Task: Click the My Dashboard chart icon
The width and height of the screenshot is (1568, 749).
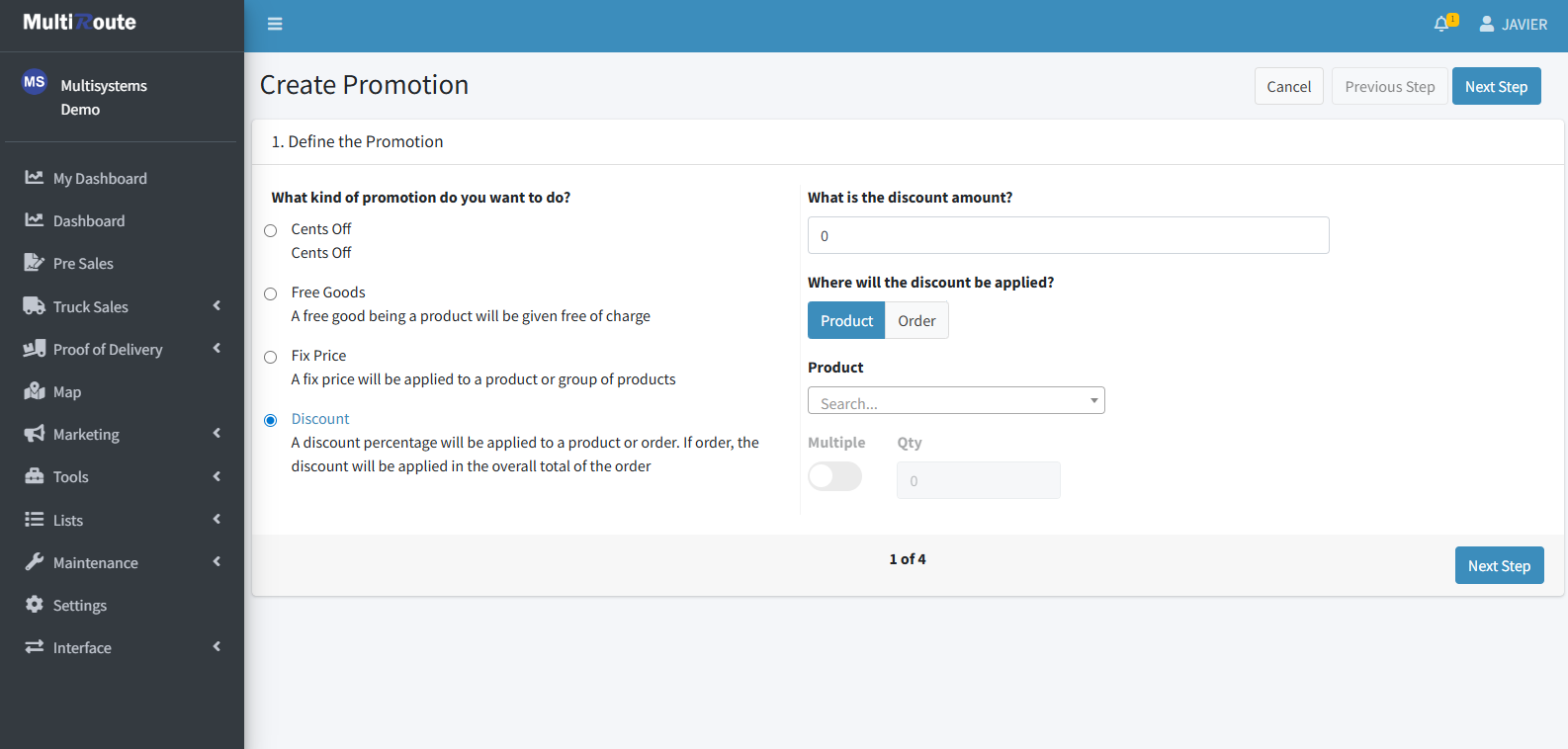Action: coord(35,178)
